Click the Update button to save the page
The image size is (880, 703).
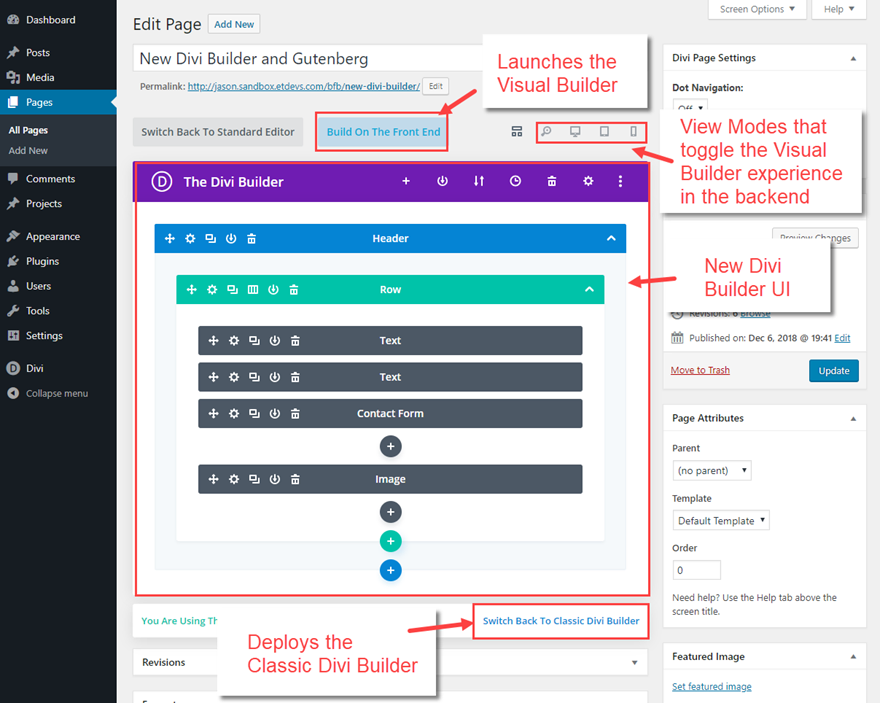point(834,370)
